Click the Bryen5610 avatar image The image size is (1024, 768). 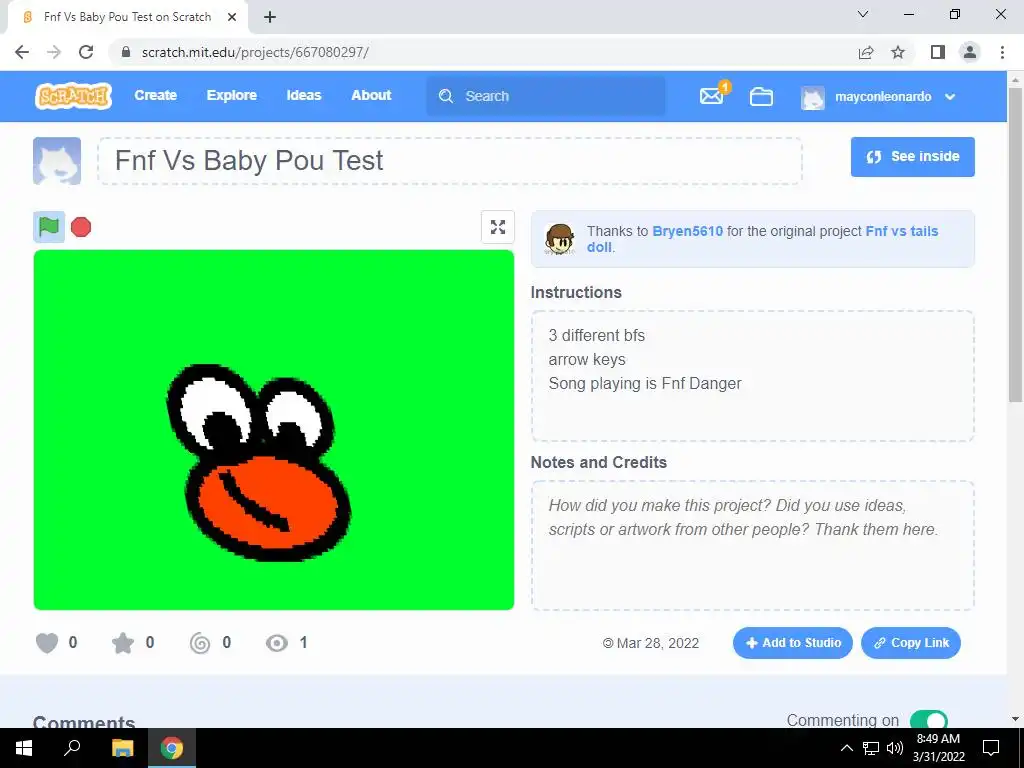pyautogui.click(x=560, y=238)
